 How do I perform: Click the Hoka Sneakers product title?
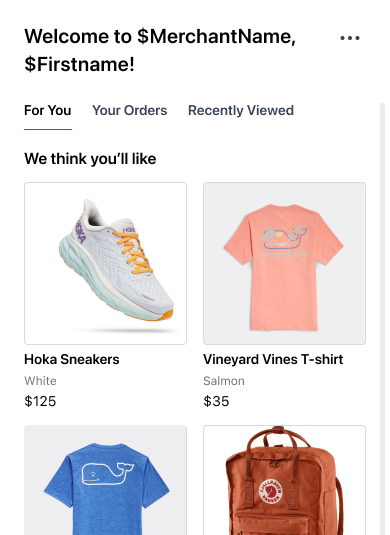coord(72,360)
